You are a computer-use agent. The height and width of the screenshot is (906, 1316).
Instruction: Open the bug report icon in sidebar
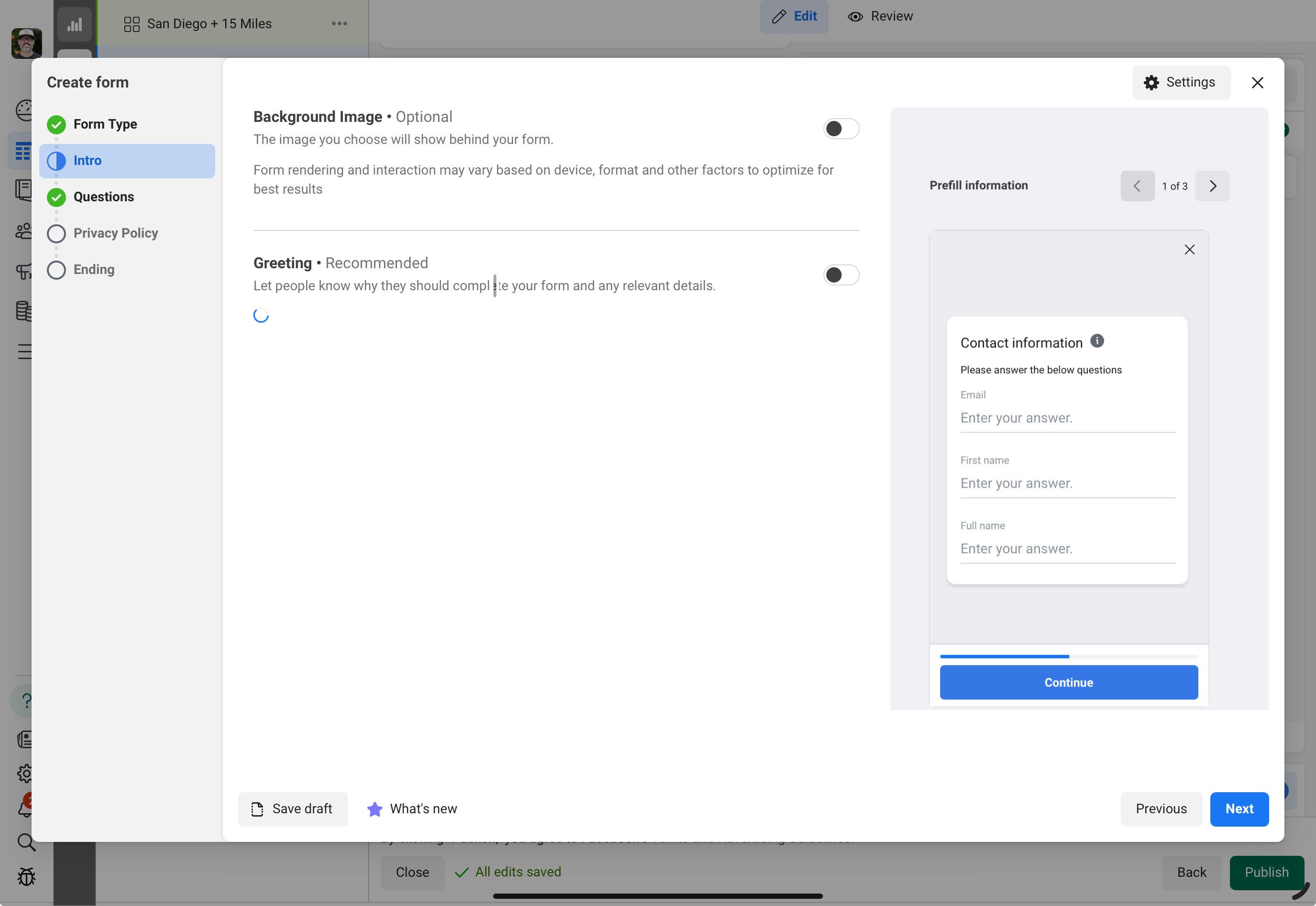tap(25, 876)
